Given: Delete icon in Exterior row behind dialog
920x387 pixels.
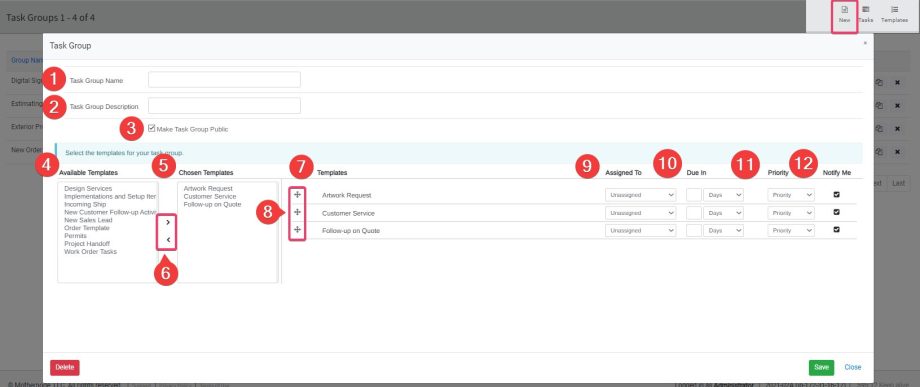Looking at the screenshot, I should point(897,128).
